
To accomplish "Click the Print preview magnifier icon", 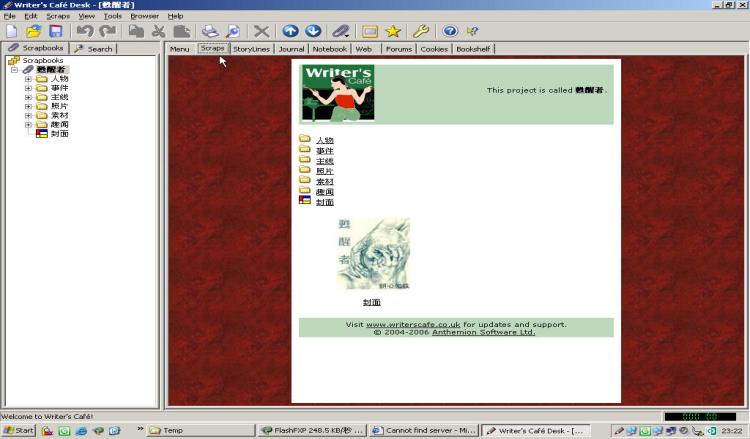I will pyautogui.click(x=233, y=32).
